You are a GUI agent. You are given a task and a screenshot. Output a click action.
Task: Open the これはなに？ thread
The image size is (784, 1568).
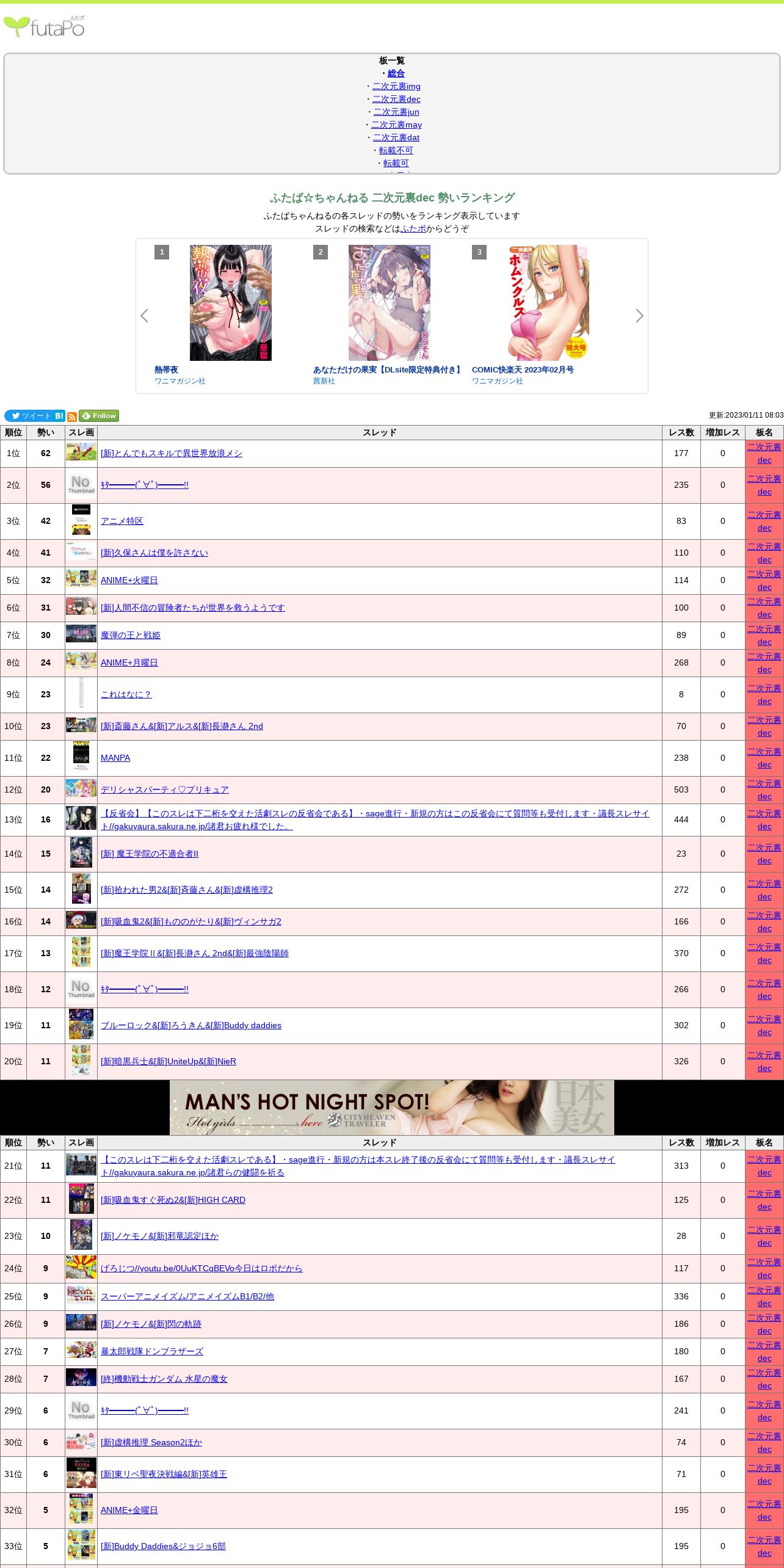point(126,694)
